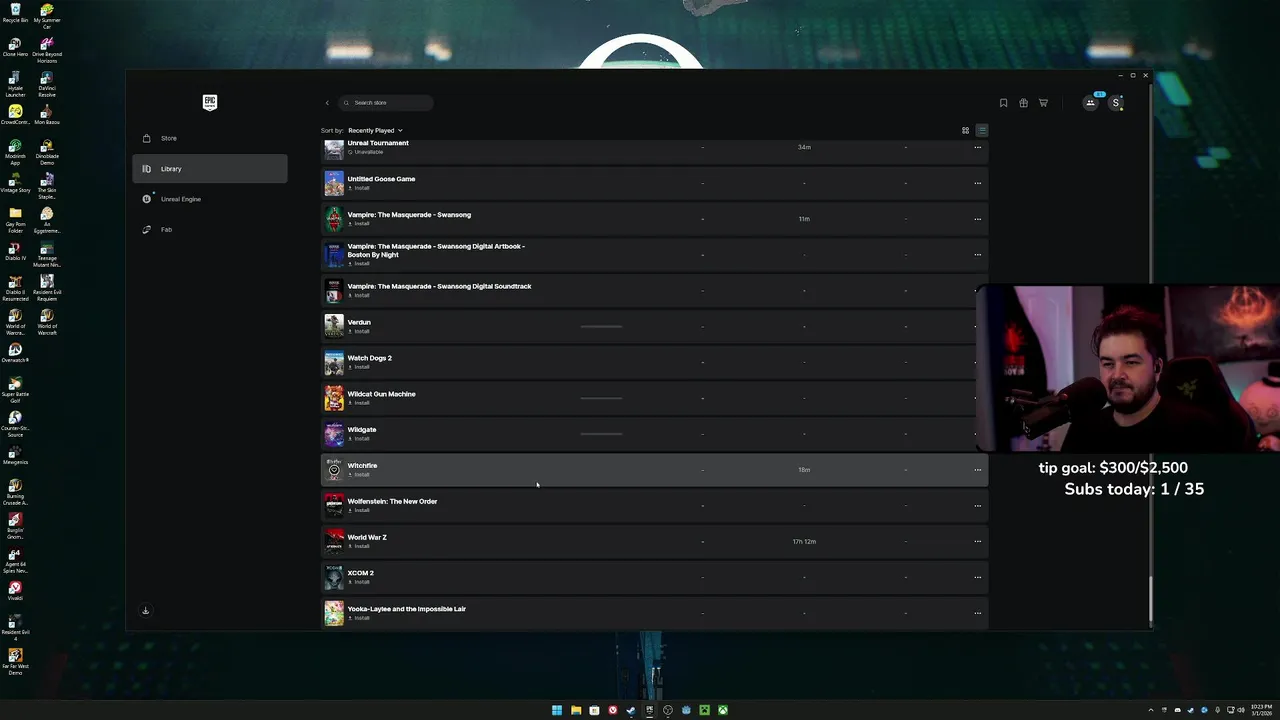
Task: Open more options for Unreal Tournament
Action: pyautogui.click(x=978, y=147)
